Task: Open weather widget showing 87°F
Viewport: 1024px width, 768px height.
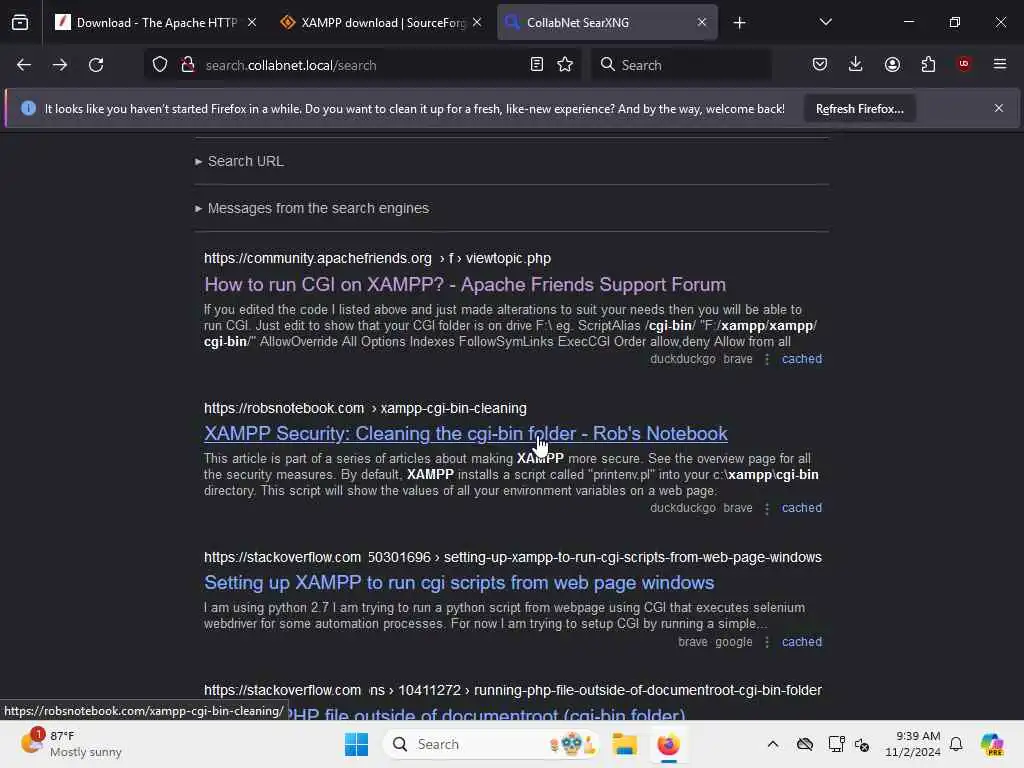Action: 72,744
